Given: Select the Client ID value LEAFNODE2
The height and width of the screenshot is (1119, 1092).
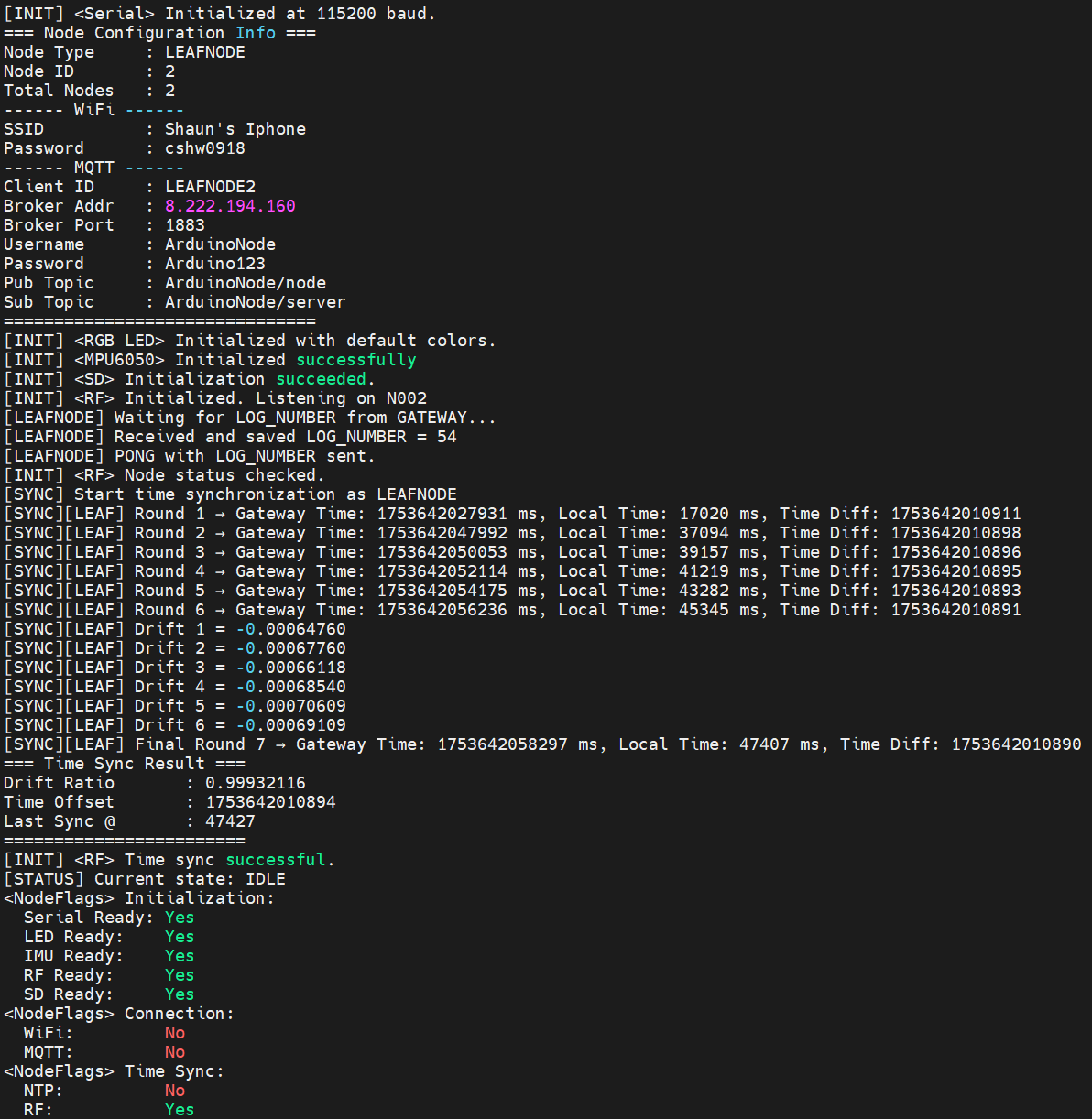Looking at the screenshot, I should (x=210, y=187).
